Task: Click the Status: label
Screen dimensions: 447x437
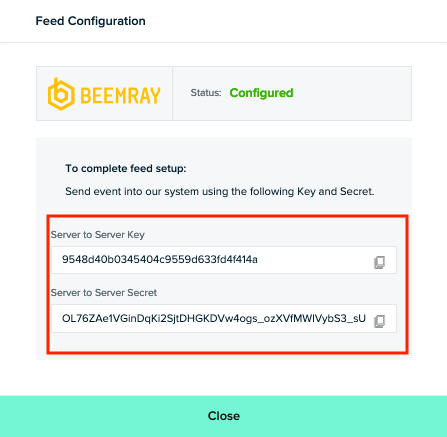Action: click(x=206, y=93)
